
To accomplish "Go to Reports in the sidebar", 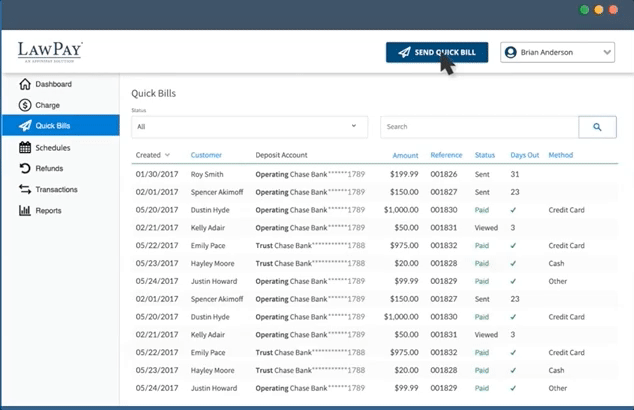I will 48,210.
